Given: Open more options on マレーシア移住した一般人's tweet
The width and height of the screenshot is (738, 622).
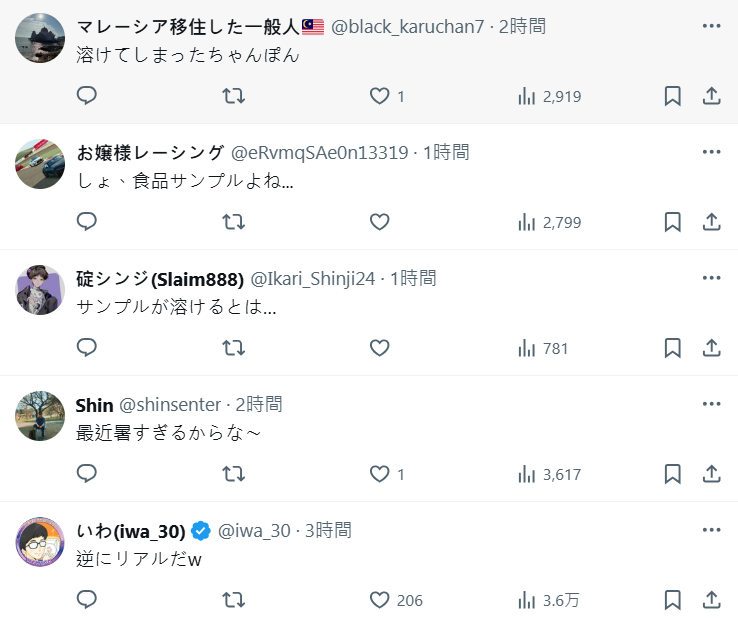Looking at the screenshot, I should pyautogui.click(x=711, y=26).
